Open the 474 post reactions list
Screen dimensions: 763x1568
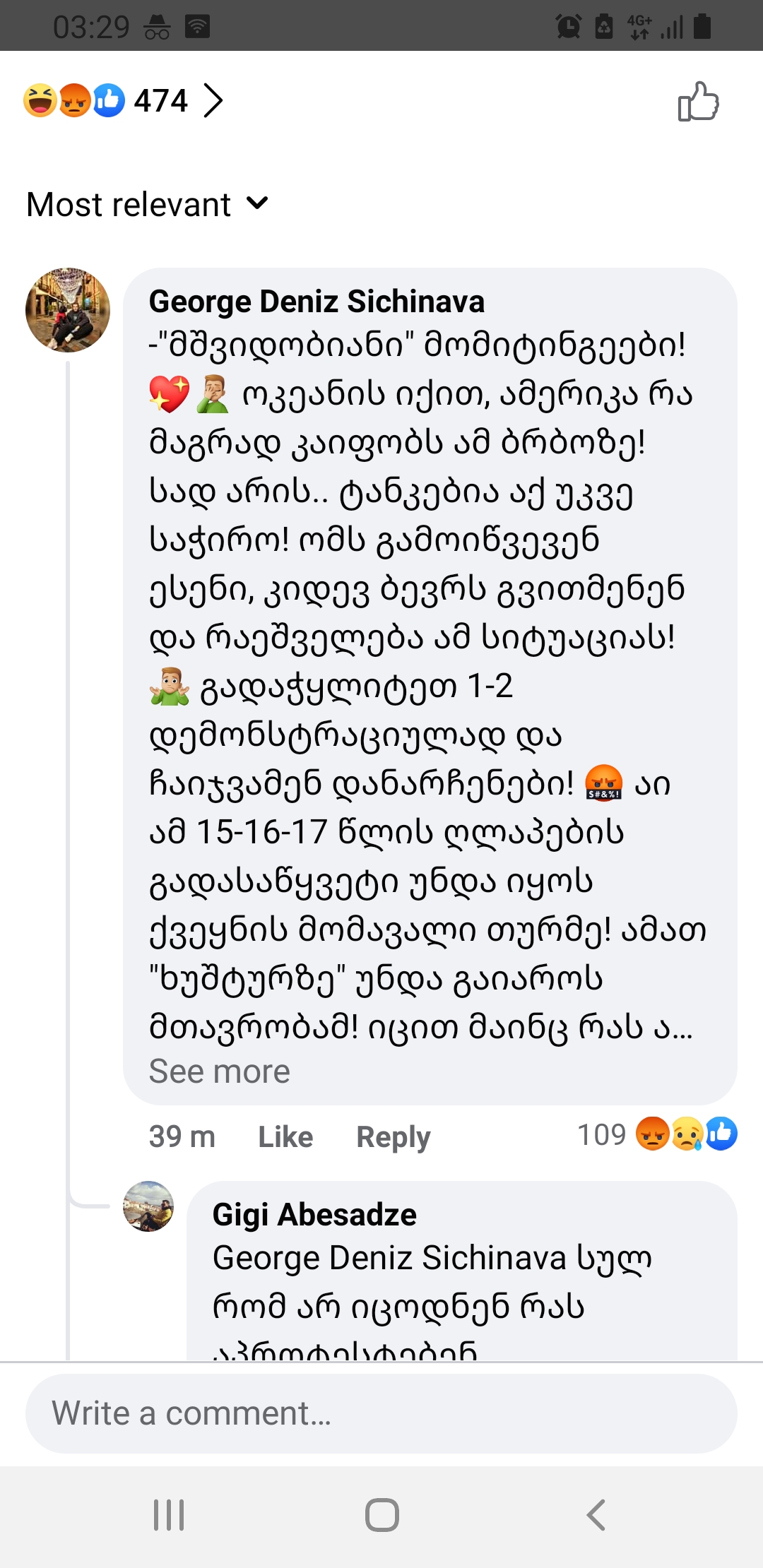click(161, 100)
